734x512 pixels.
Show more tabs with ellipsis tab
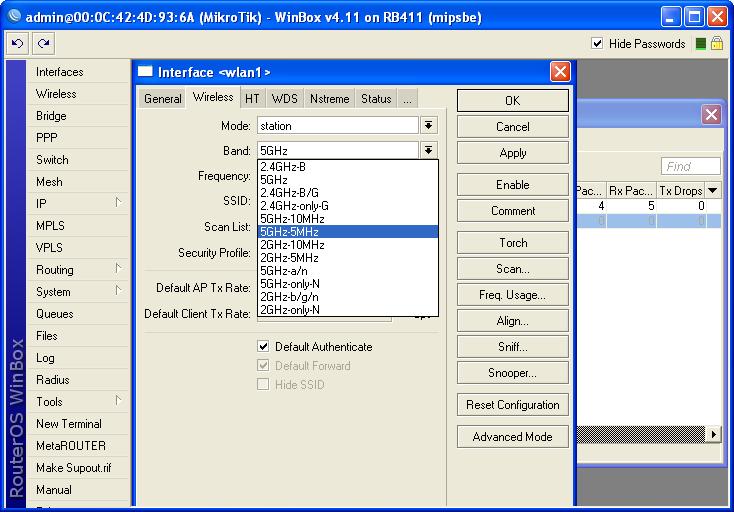coord(407,99)
